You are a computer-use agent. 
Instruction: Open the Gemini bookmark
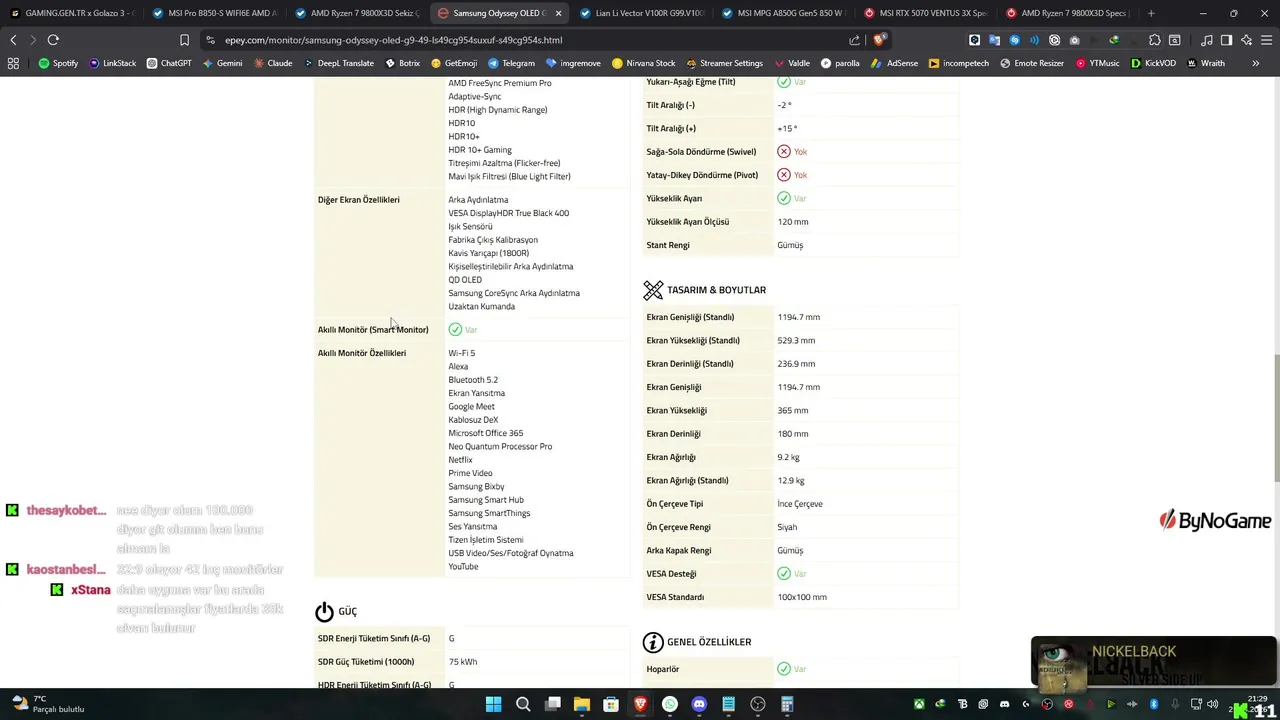coord(221,63)
